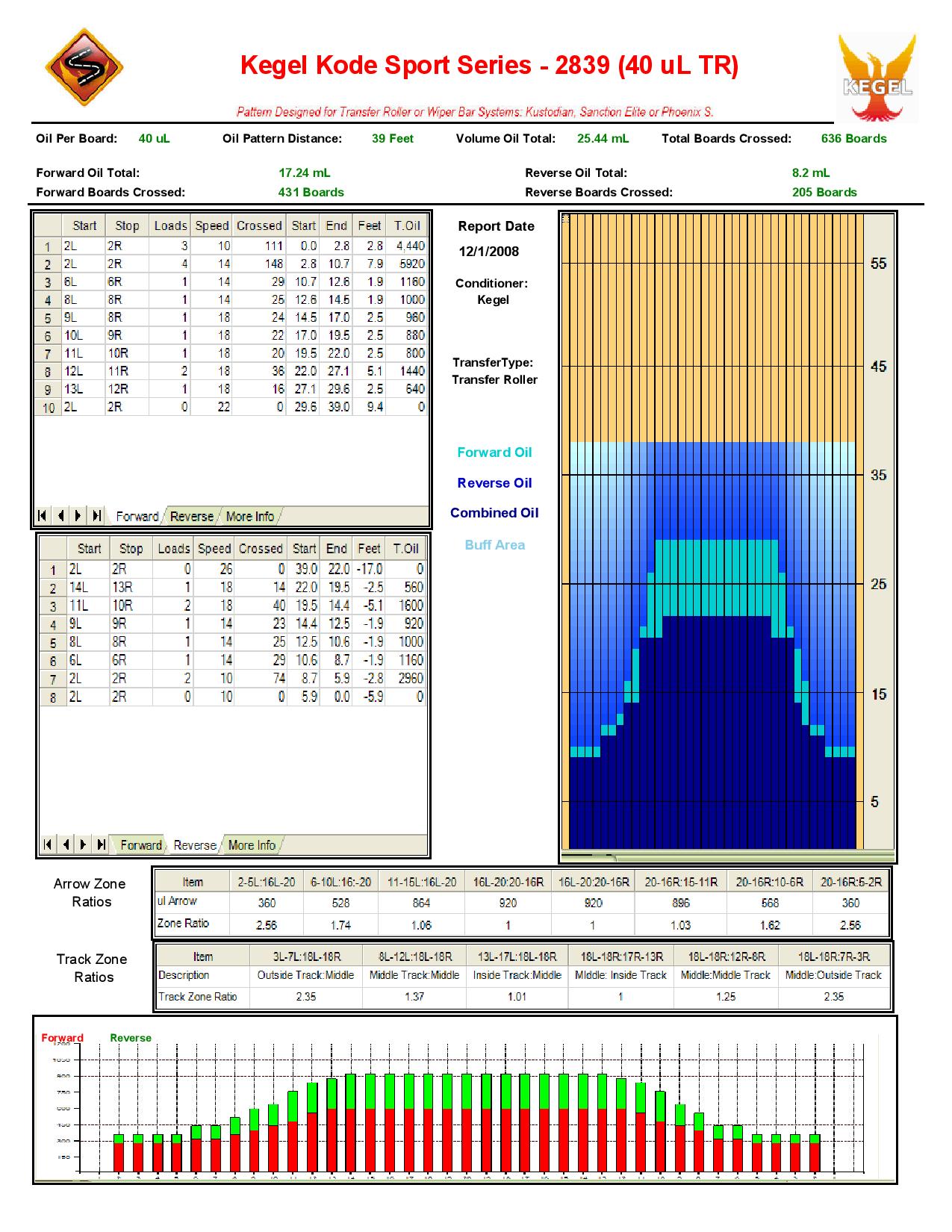
Task: Open the More Info tab in the forward loads table
Action: point(250,516)
